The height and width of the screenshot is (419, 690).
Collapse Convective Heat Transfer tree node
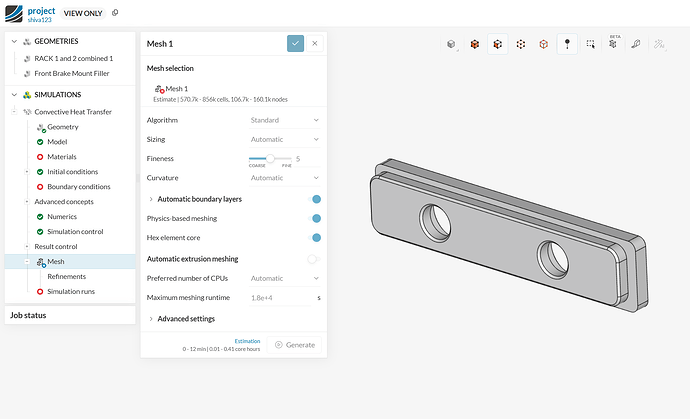(14, 112)
